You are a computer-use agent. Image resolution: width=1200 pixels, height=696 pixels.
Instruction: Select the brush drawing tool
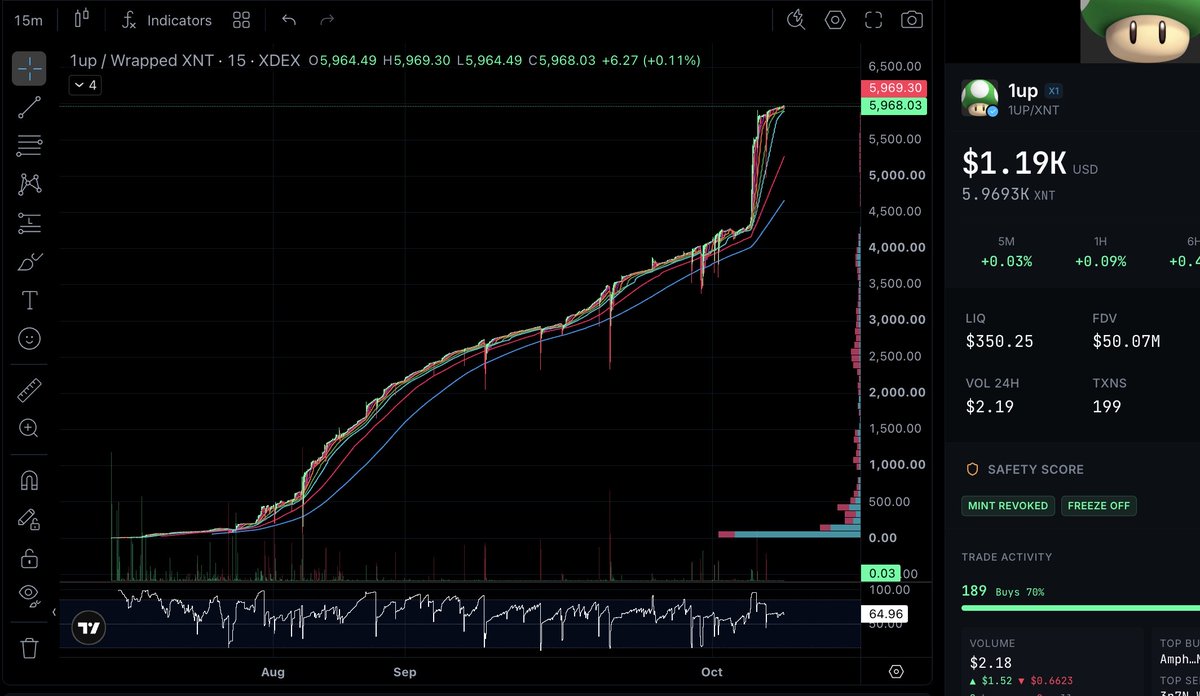click(29, 262)
